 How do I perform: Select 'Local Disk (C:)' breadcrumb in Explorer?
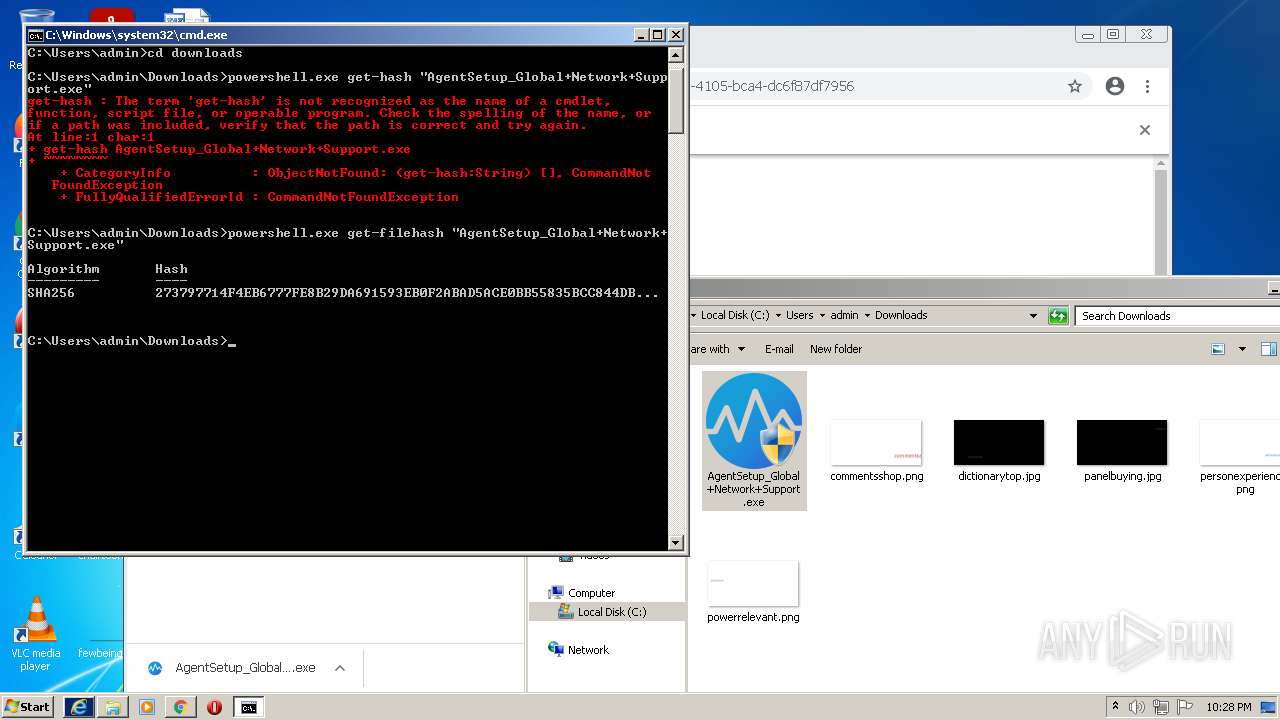735,315
